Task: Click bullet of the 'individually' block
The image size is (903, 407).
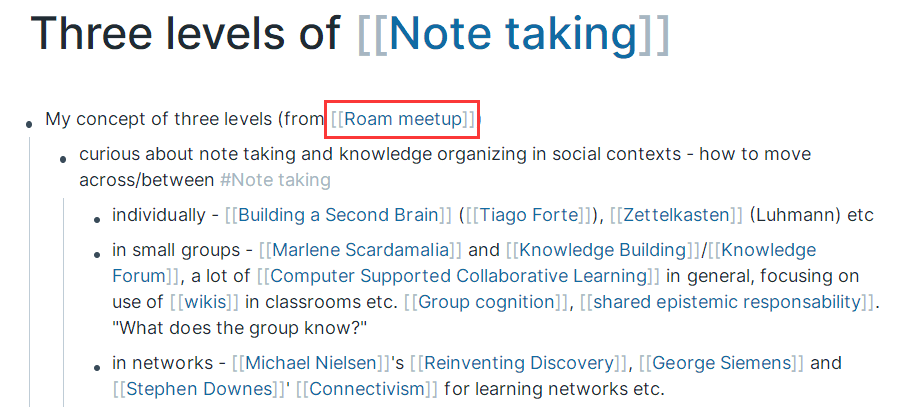Action: point(98,218)
